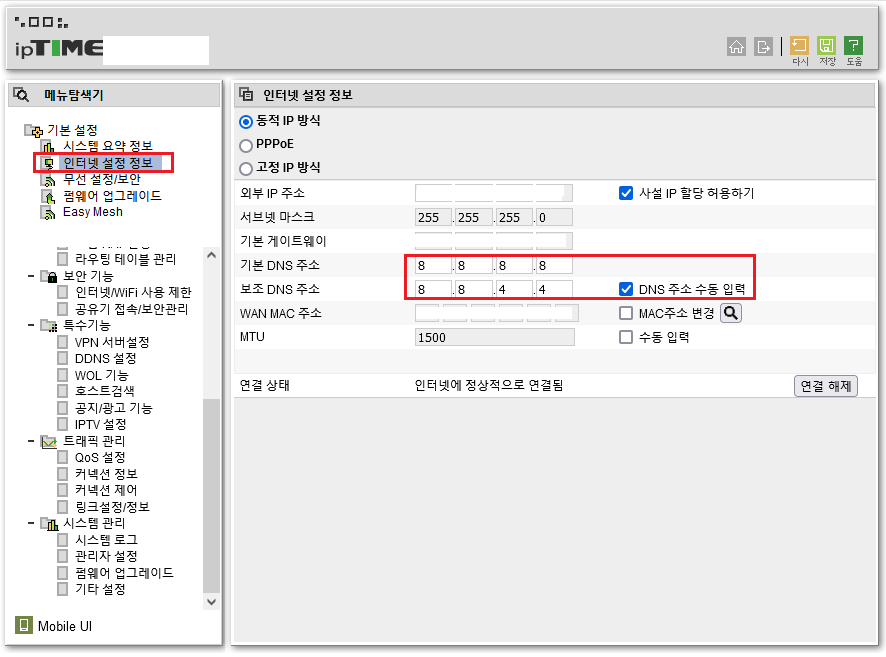Image resolution: width=886 pixels, height=657 pixels.
Task: Click the menu tree scrollbar thumb
Action: 211,496
